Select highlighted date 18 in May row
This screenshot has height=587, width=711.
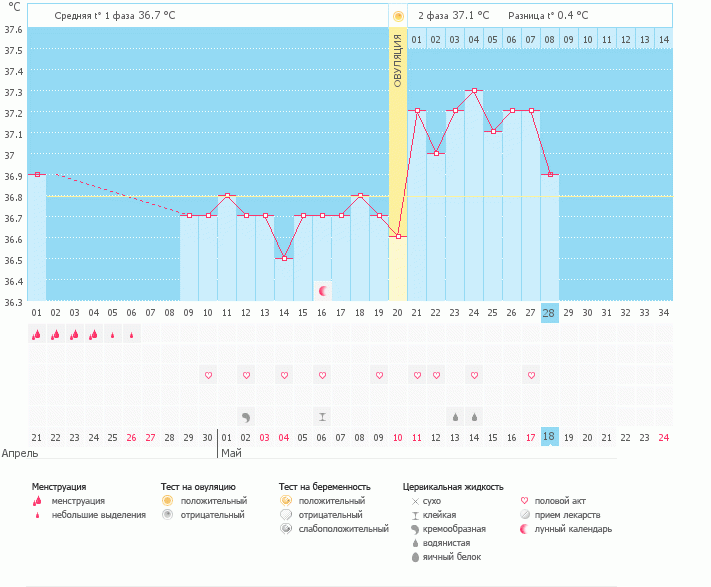549,437
